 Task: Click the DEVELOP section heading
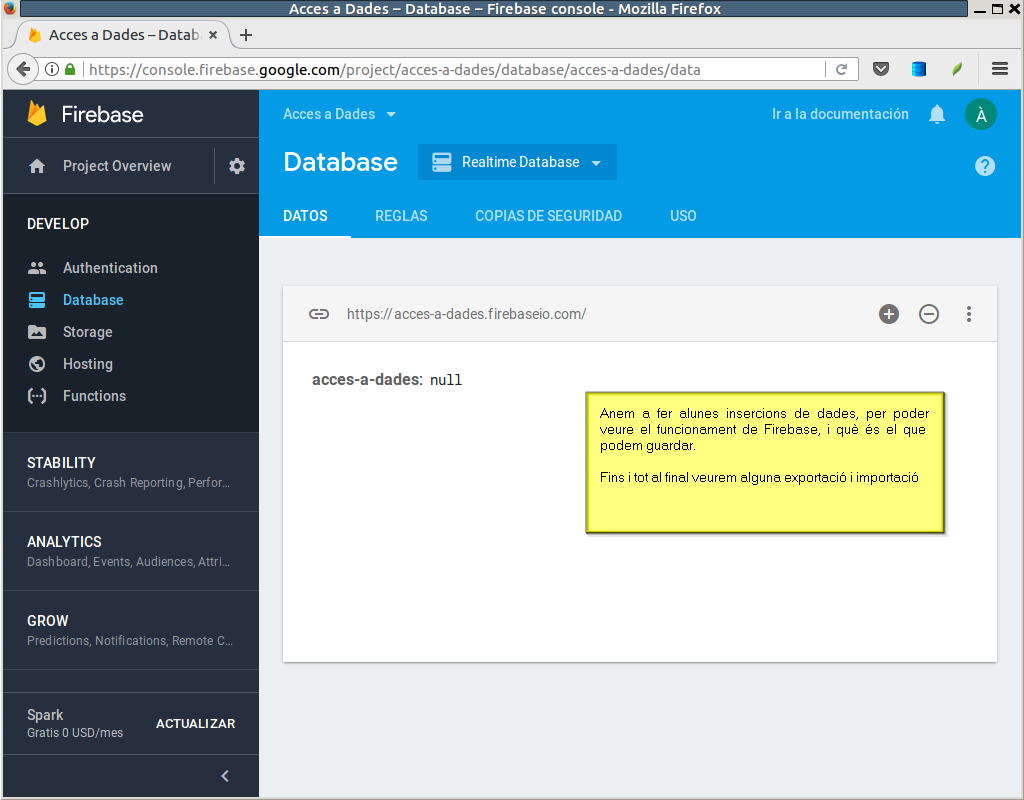pyautogui.click(x=58, y=224)
